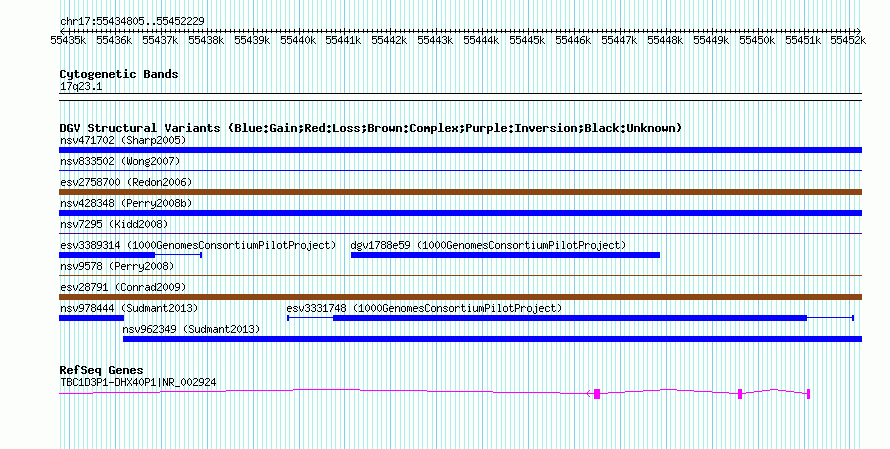Select the esv2758700 brown complex bar
890x449 pixels.
coord(460,192)
